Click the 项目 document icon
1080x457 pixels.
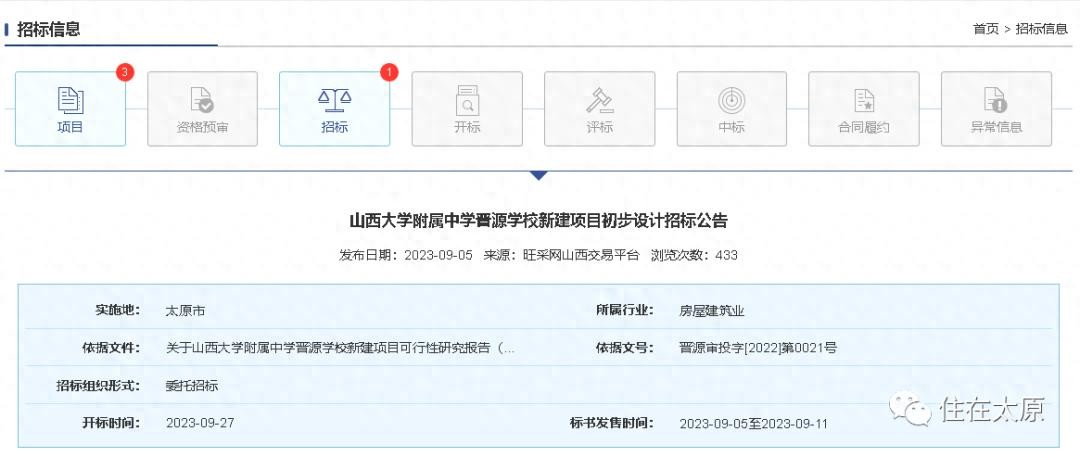70,100
